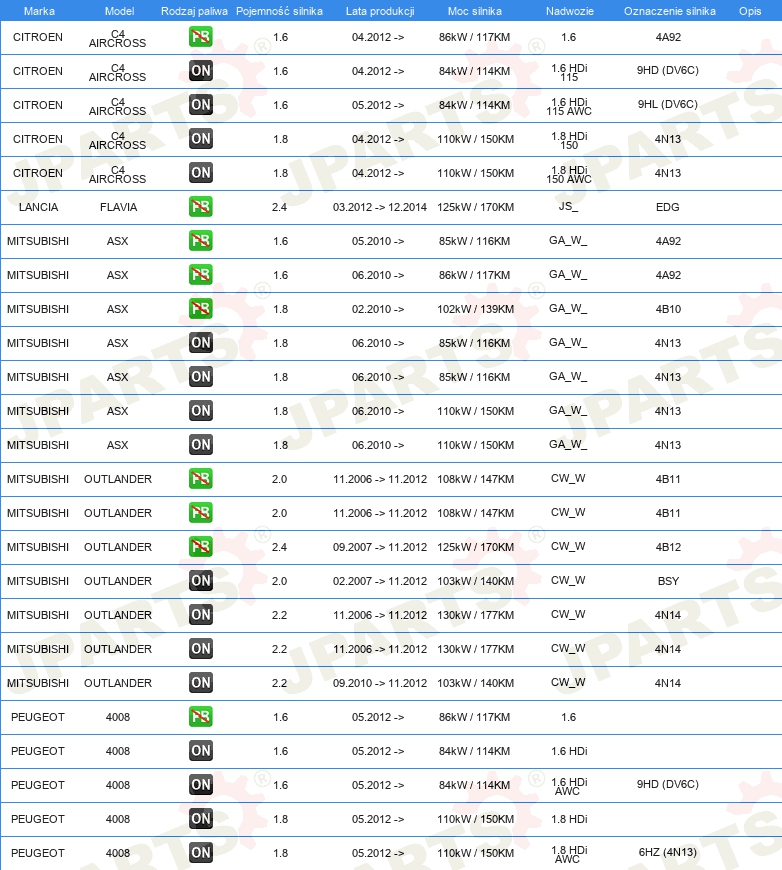Click the Opis column header
This screenshot has height=870, width=782.
pos(750,11)
